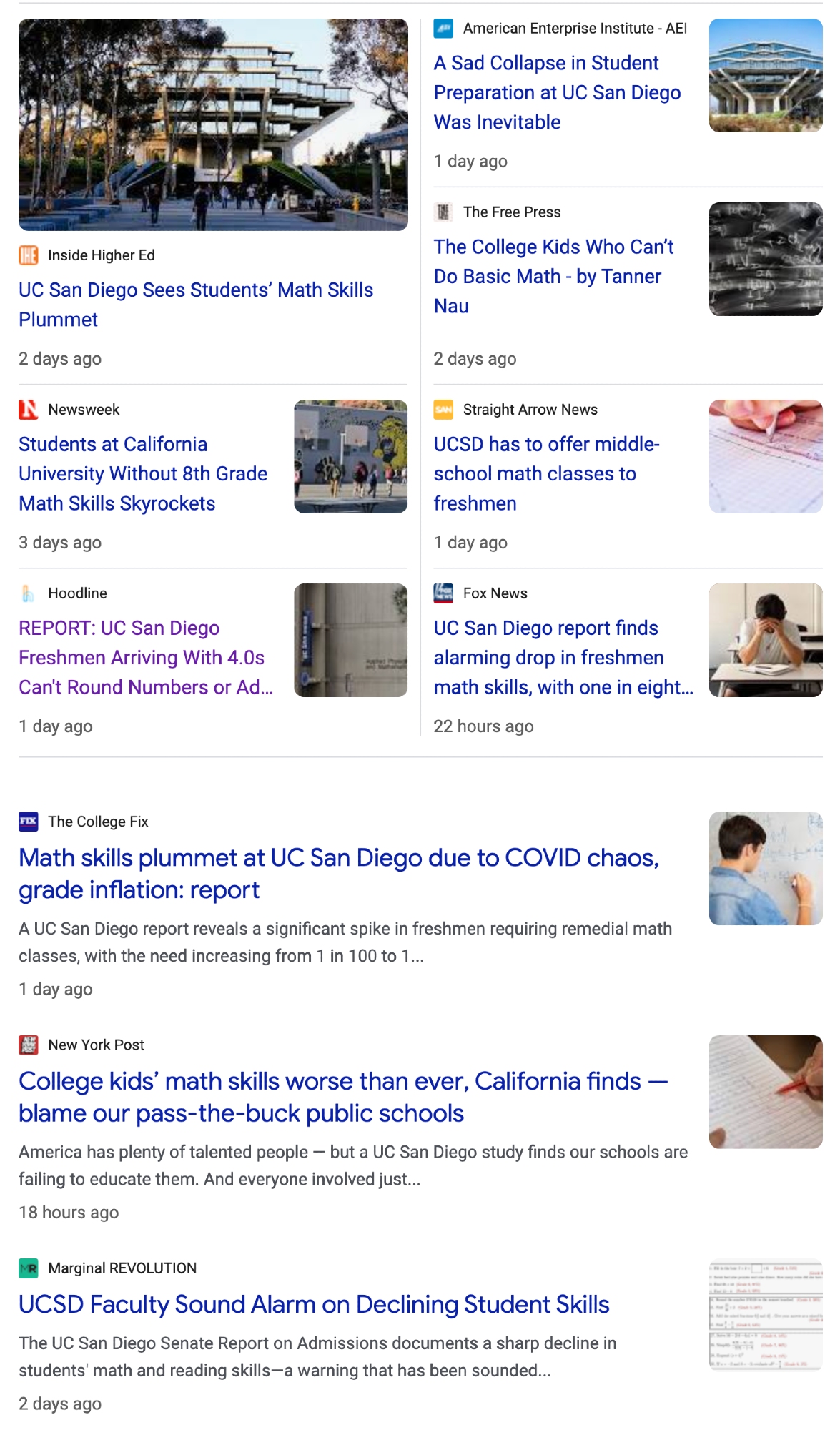Screen dimensions: 840x1430
Task: Click the New York Post icon
Action: click(x=29, y=1045)
